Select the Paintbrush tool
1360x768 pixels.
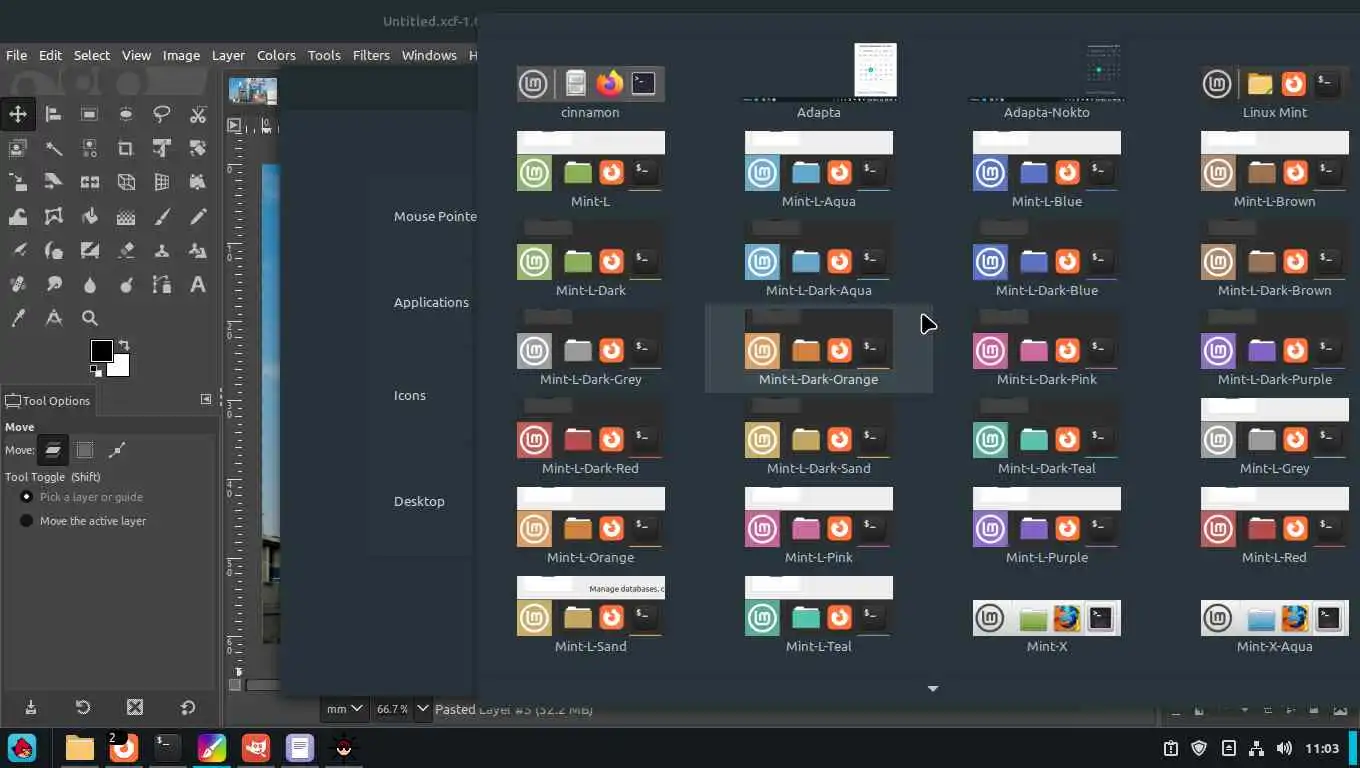[162, 216]
